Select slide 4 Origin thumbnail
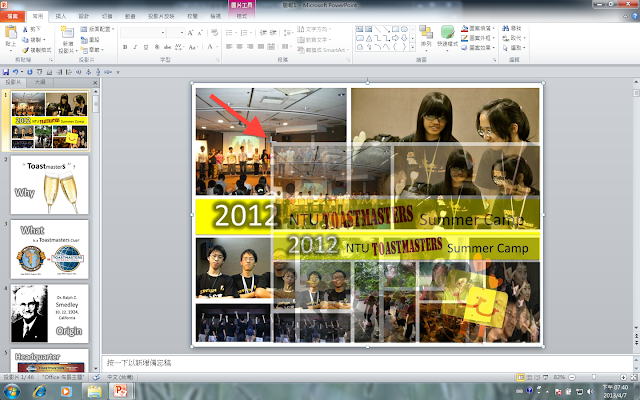The image size is (640, 400). [49, 313]
